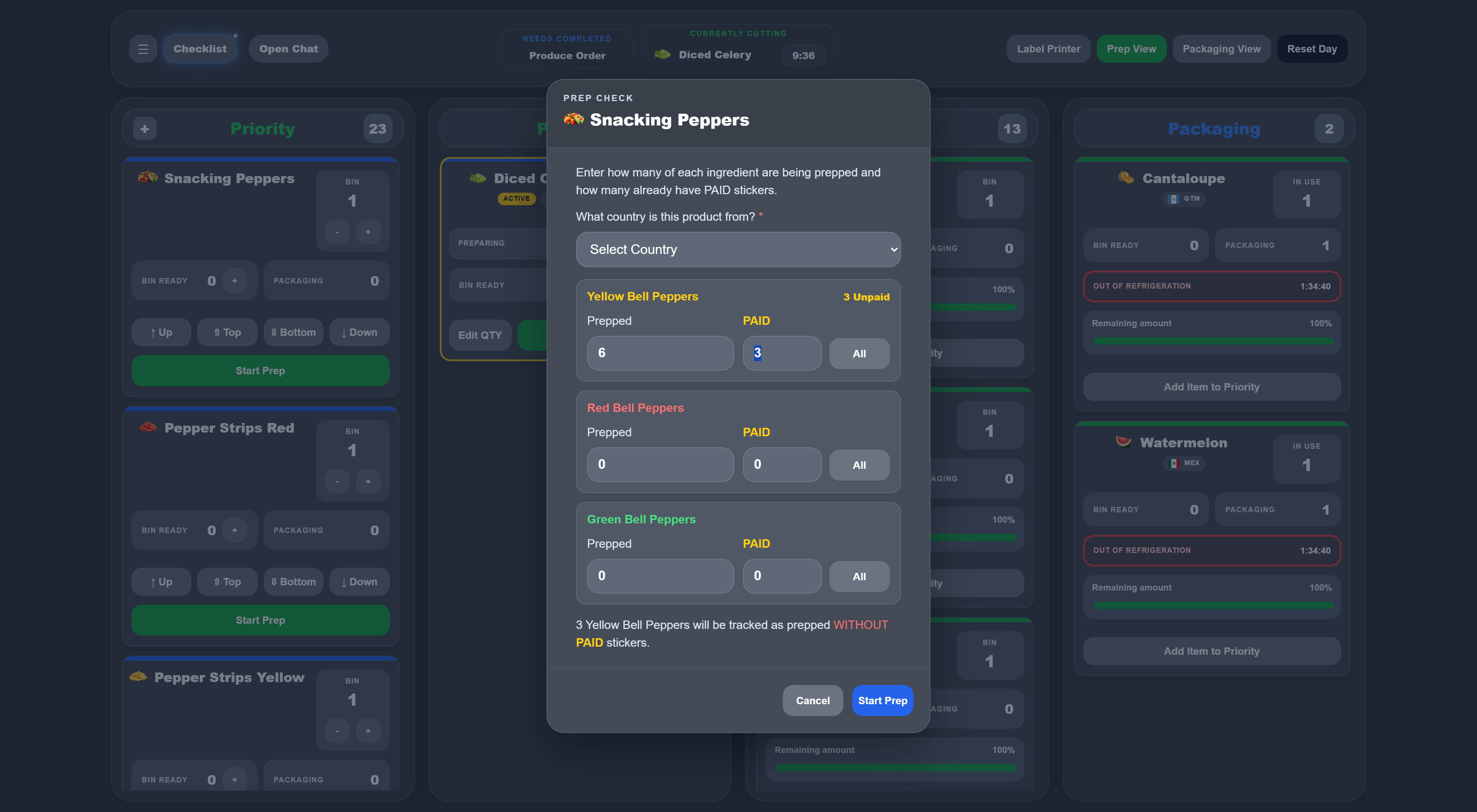This screenshot has height=812, width=1477.
Task: Click the Priority count badge 23
Action: pyautogui.click(x=377, y=129)
